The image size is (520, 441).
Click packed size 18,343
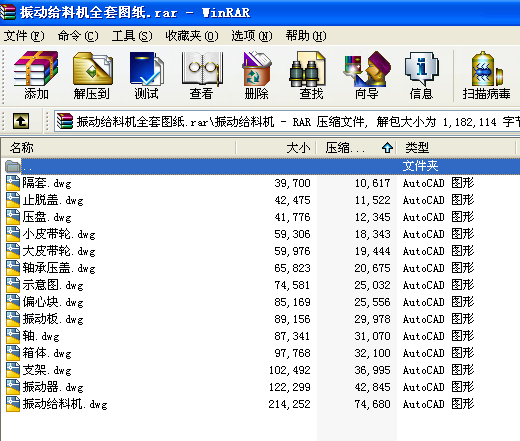[372, 234]
